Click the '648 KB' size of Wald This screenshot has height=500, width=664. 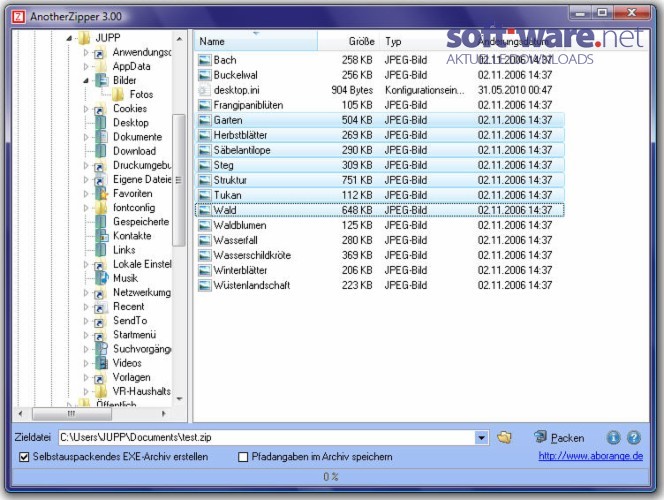pyautogui.click(x=357, y=210)
